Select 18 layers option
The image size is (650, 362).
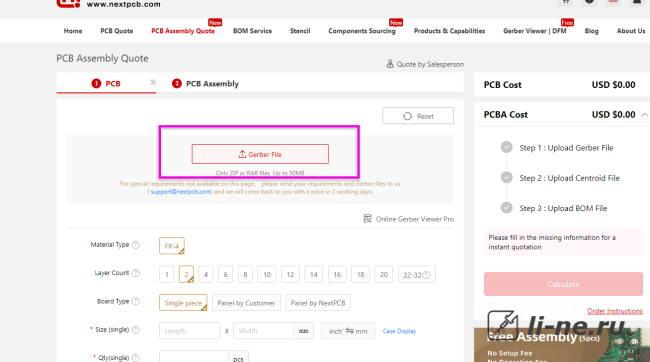[x=361, y=275]
